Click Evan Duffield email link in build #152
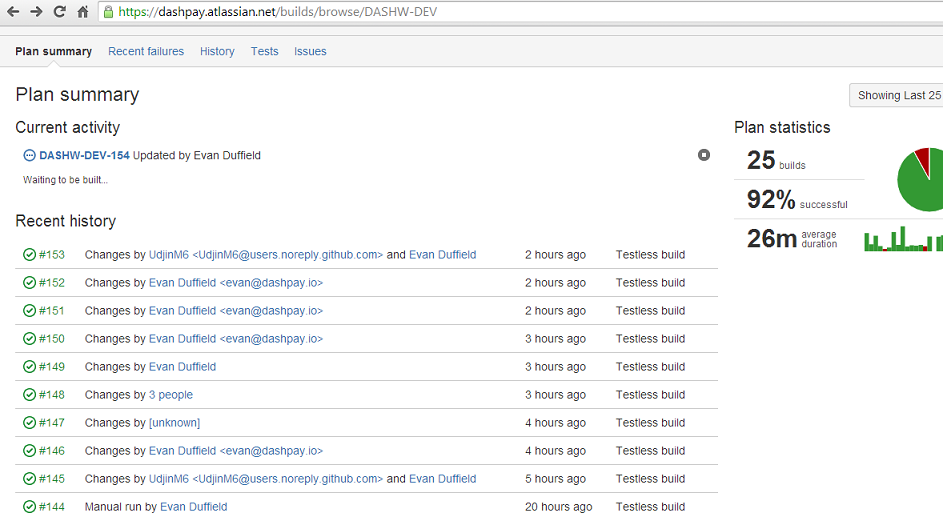 (x=236, y=283)
